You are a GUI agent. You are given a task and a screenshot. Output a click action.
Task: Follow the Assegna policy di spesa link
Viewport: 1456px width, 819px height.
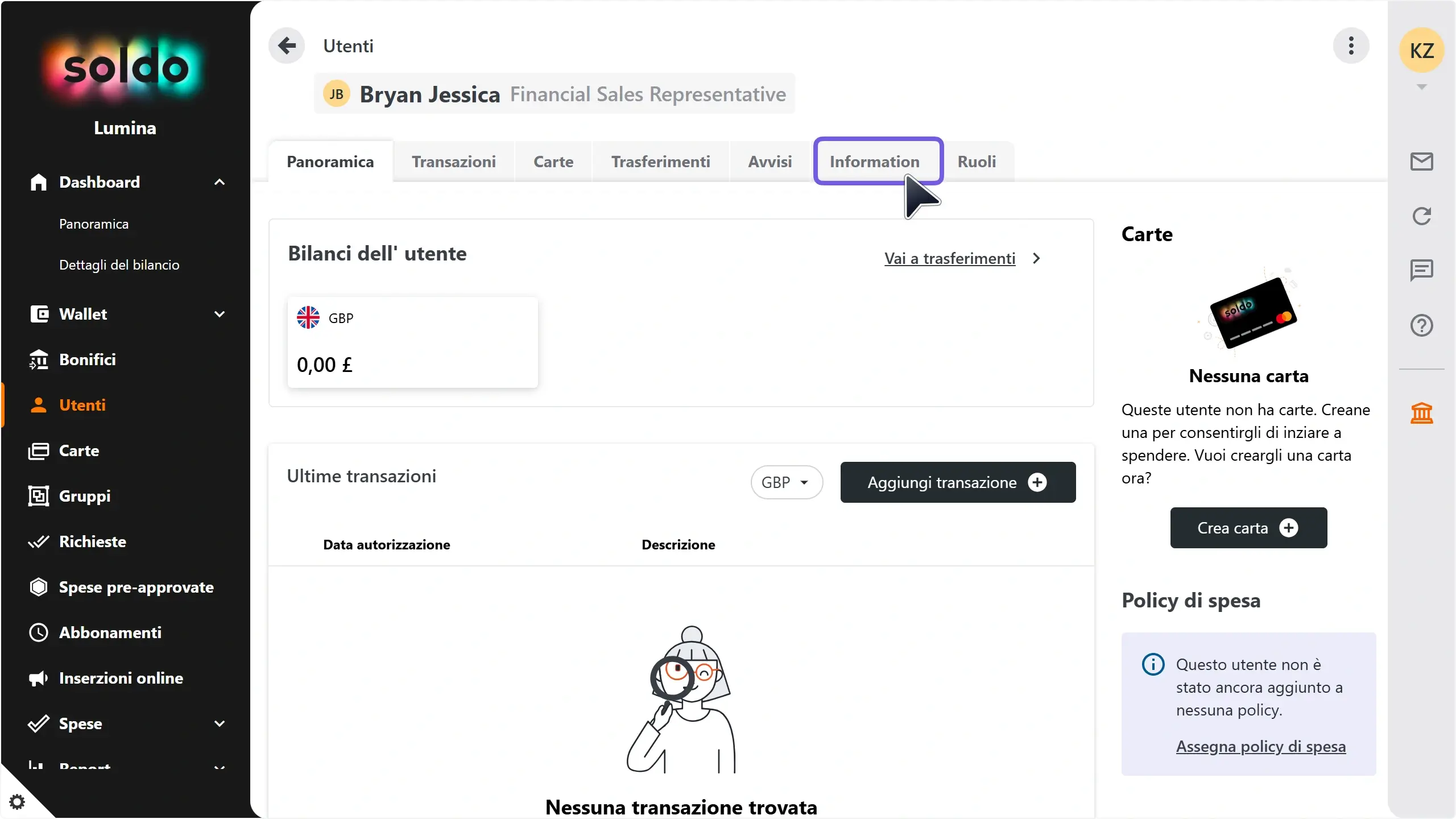coord(1260,746)
